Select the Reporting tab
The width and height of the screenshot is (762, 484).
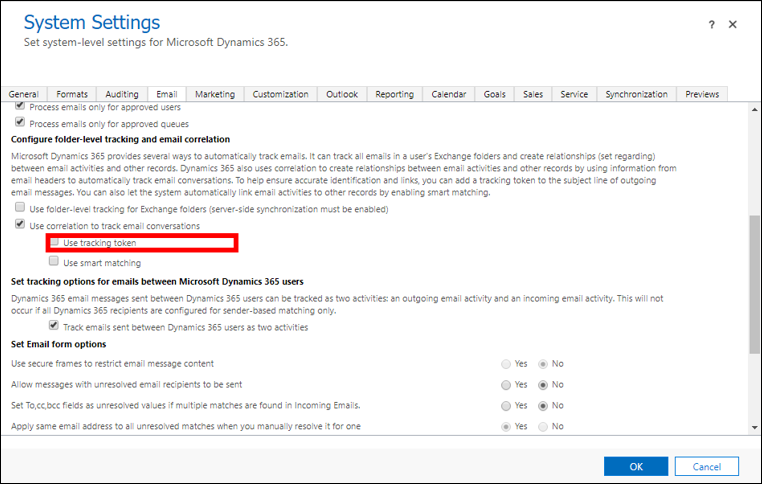click(394, 94)
